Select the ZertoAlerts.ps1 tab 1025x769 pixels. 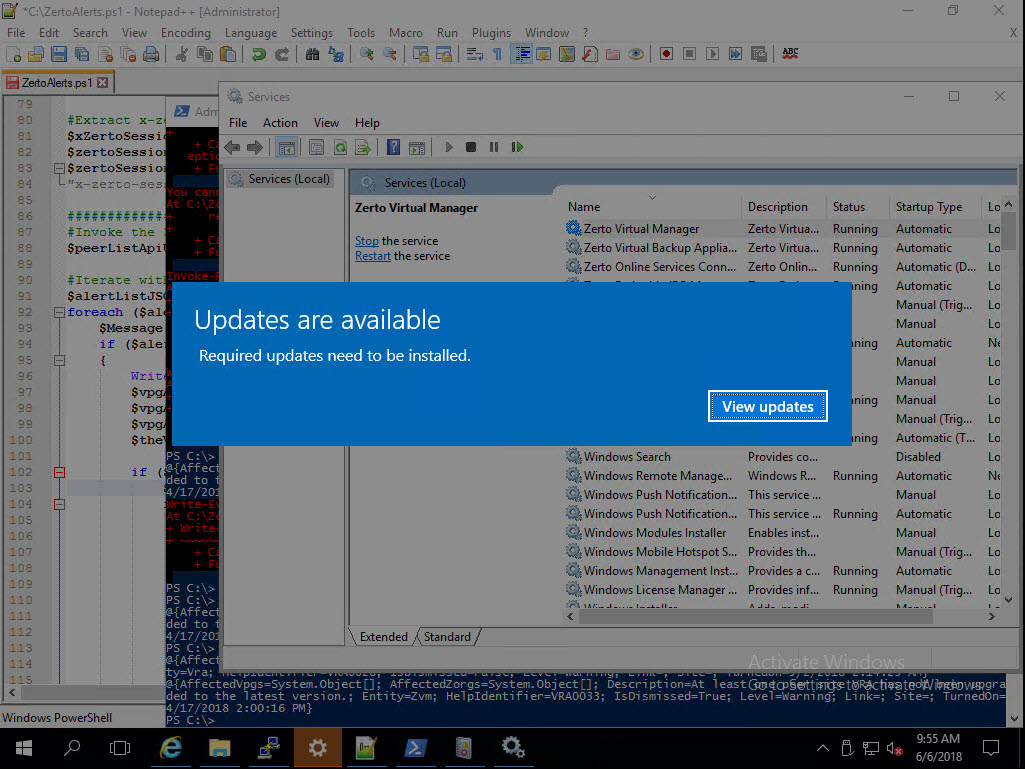pyautogui.click(x=57, y=82)
